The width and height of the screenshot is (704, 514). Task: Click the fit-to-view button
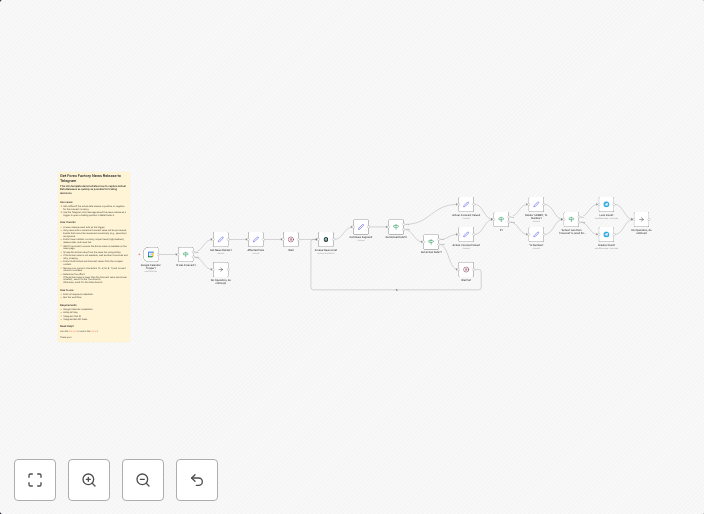click(35, 480)
